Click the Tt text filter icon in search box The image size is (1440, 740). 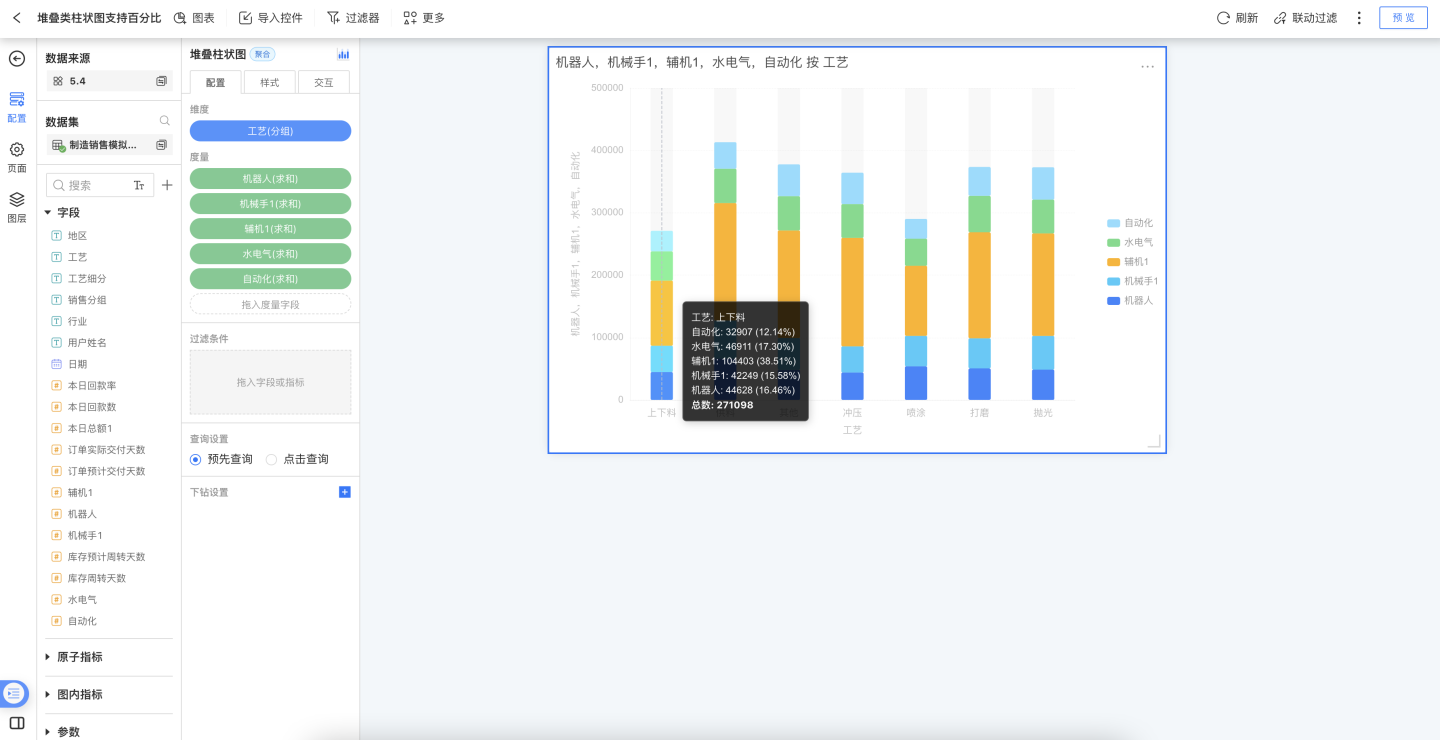click(139, 185)
